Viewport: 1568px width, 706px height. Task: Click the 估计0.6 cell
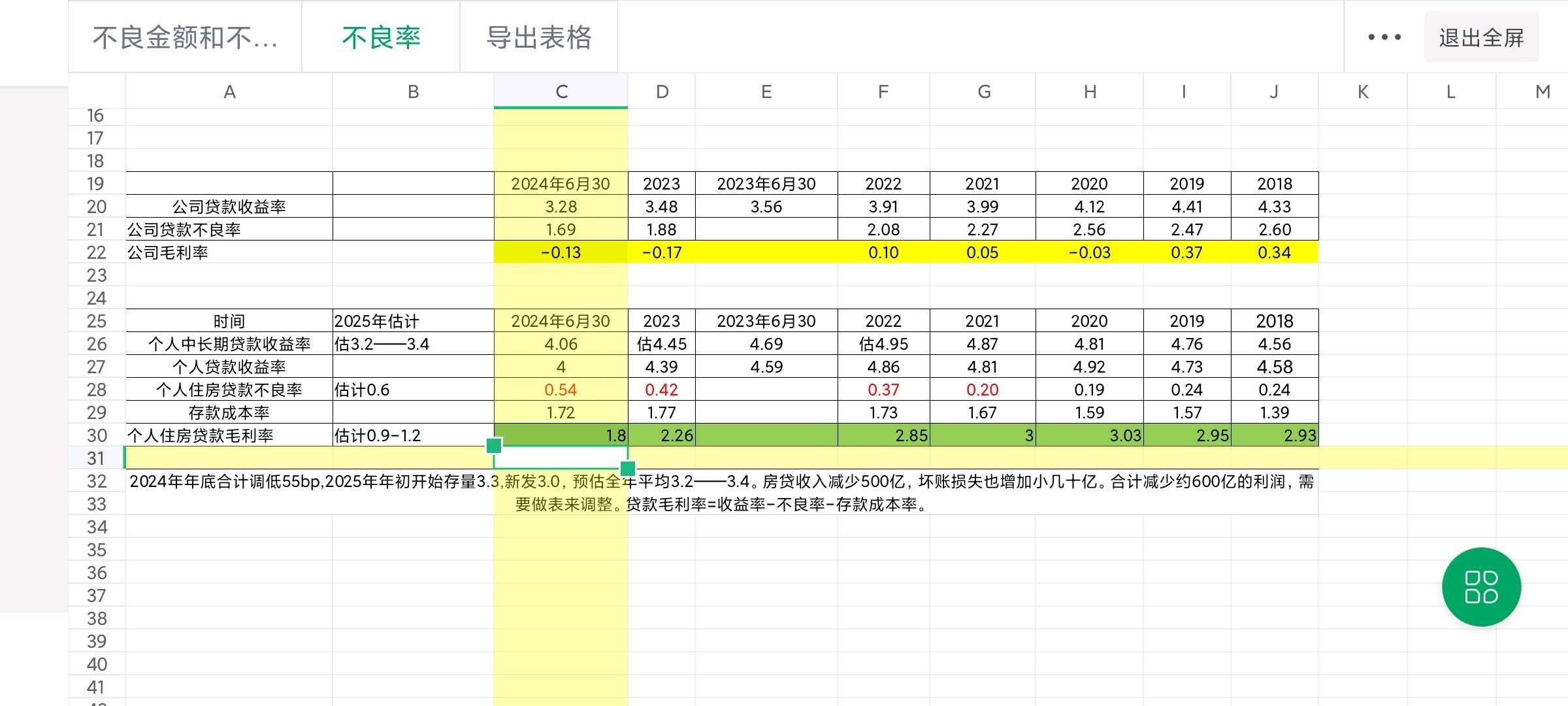[413, 390]
